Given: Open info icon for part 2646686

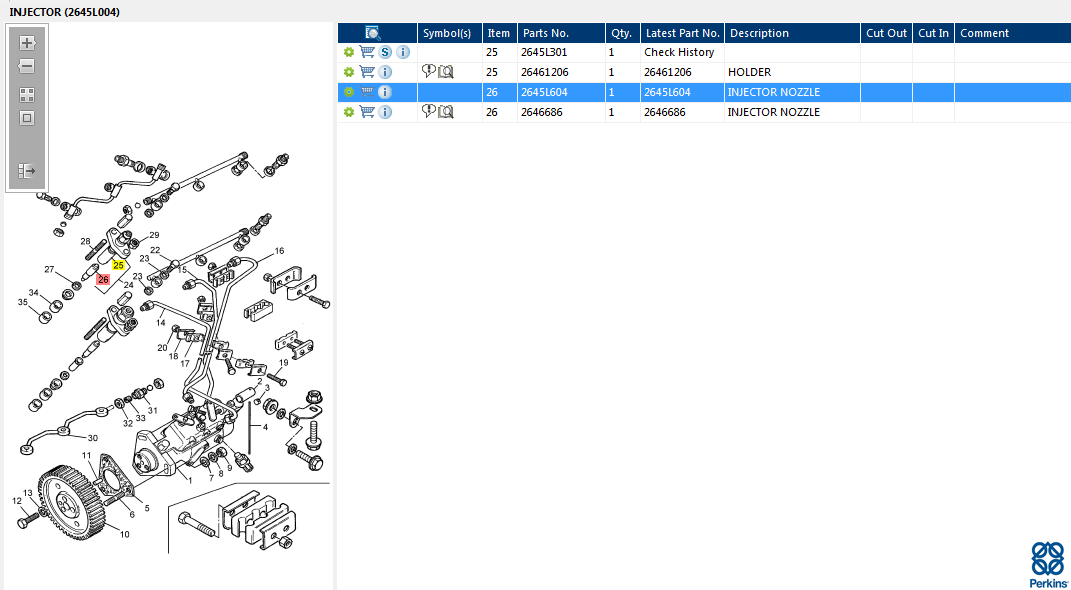Looking at the screenshot, I should (385, 112).
